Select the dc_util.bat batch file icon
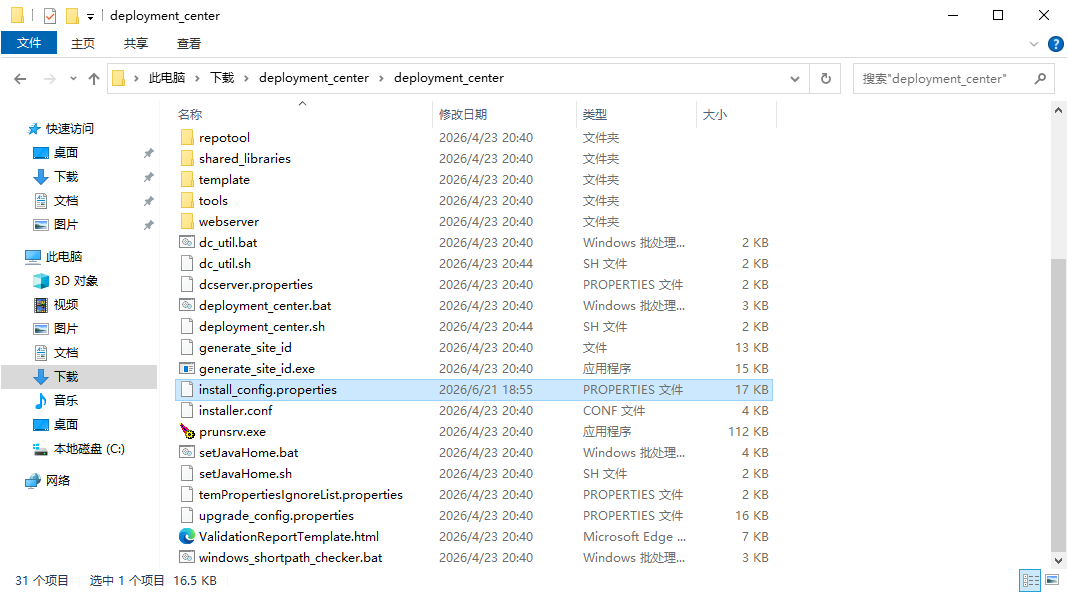 [x=187, y=242]
